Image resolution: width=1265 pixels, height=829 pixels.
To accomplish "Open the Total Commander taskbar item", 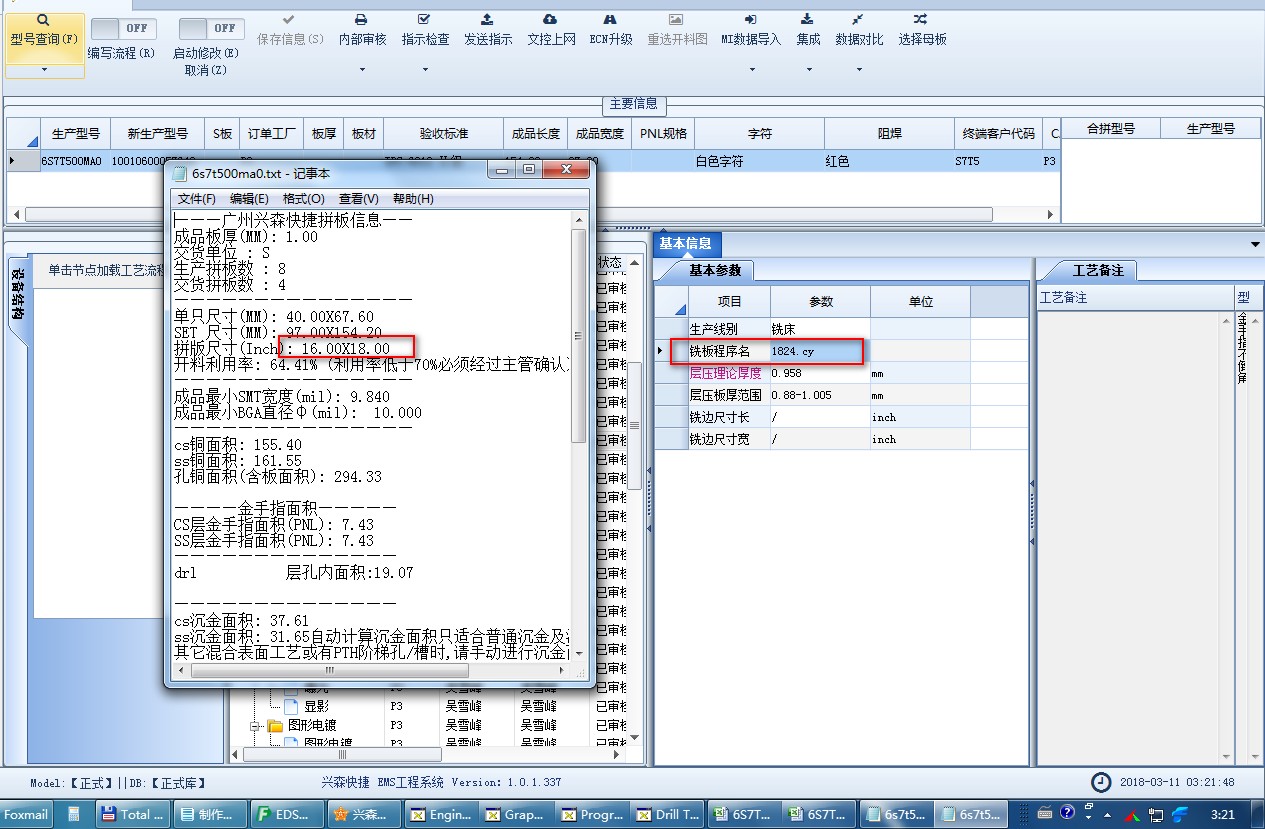I will [135, 814].
